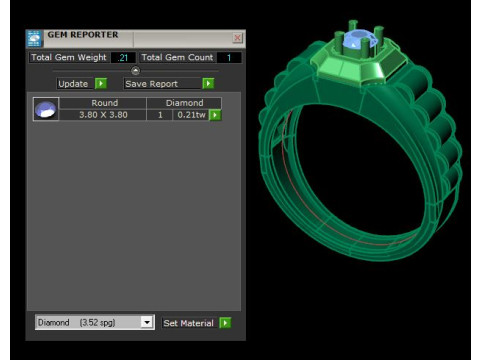Image resolution: width=480 pixels, height=360 pixels.
Task: Click the quantity '1' cell in gem row
Action: (x=160, y=115)
